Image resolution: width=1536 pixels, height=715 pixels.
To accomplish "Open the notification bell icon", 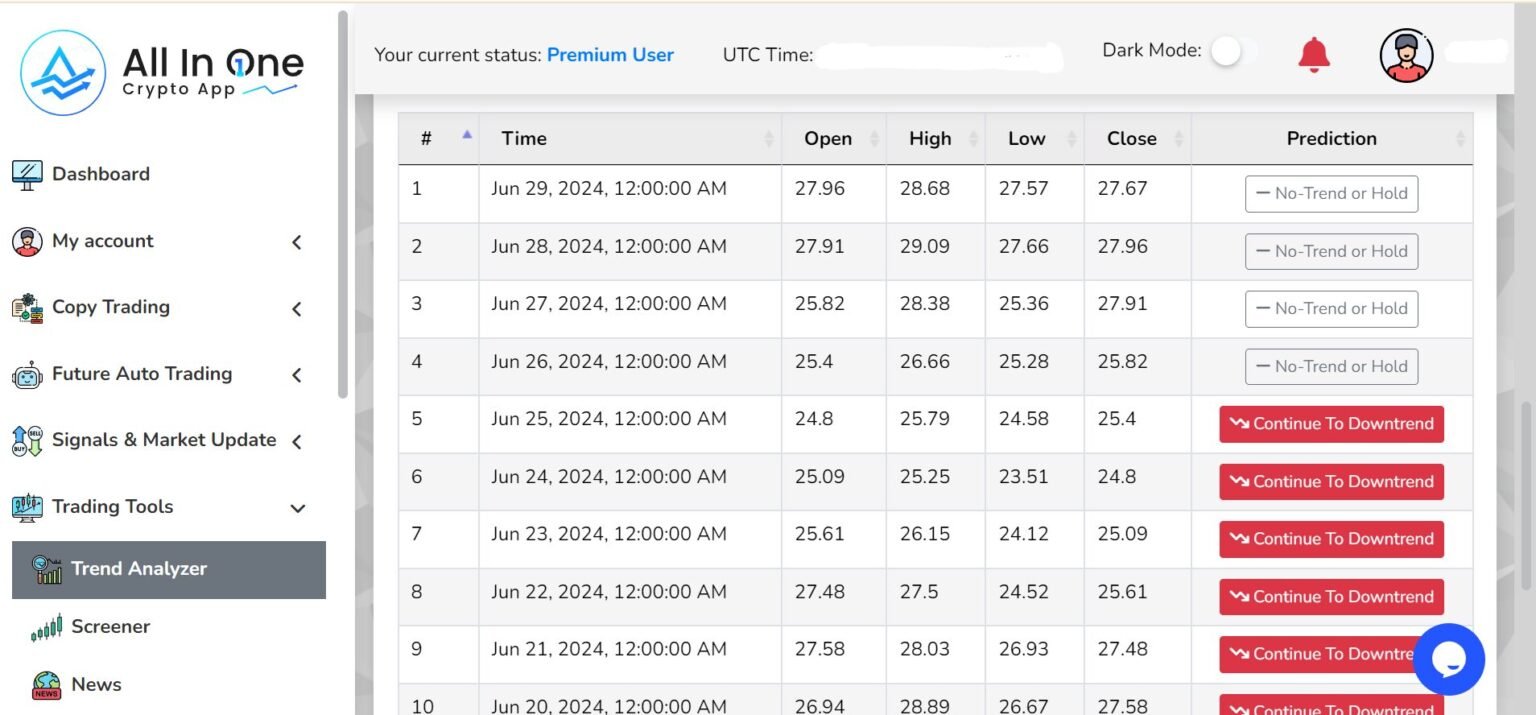I will click(1314, 55).
